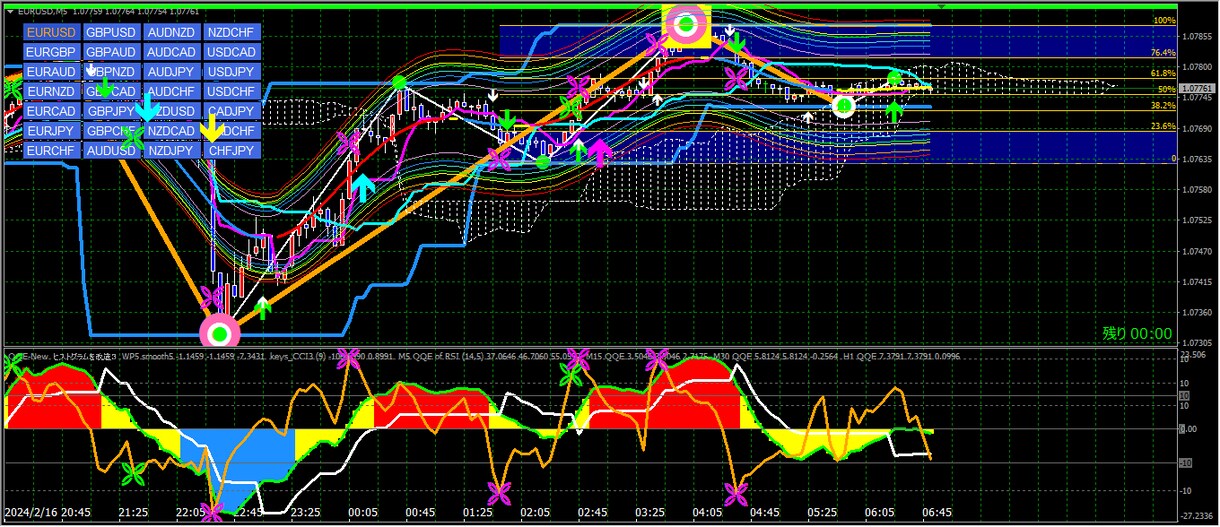Select the white-ringed green dot marker
The height and width of the screenshot is (527, 1220).
(x=844, y=105)
